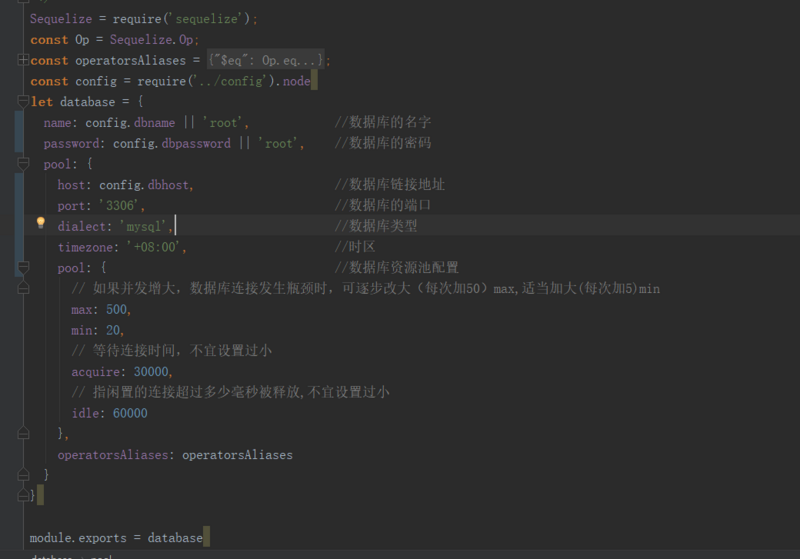Click the comment //时区
Screen dimensions: 800x559
point(355,247)
